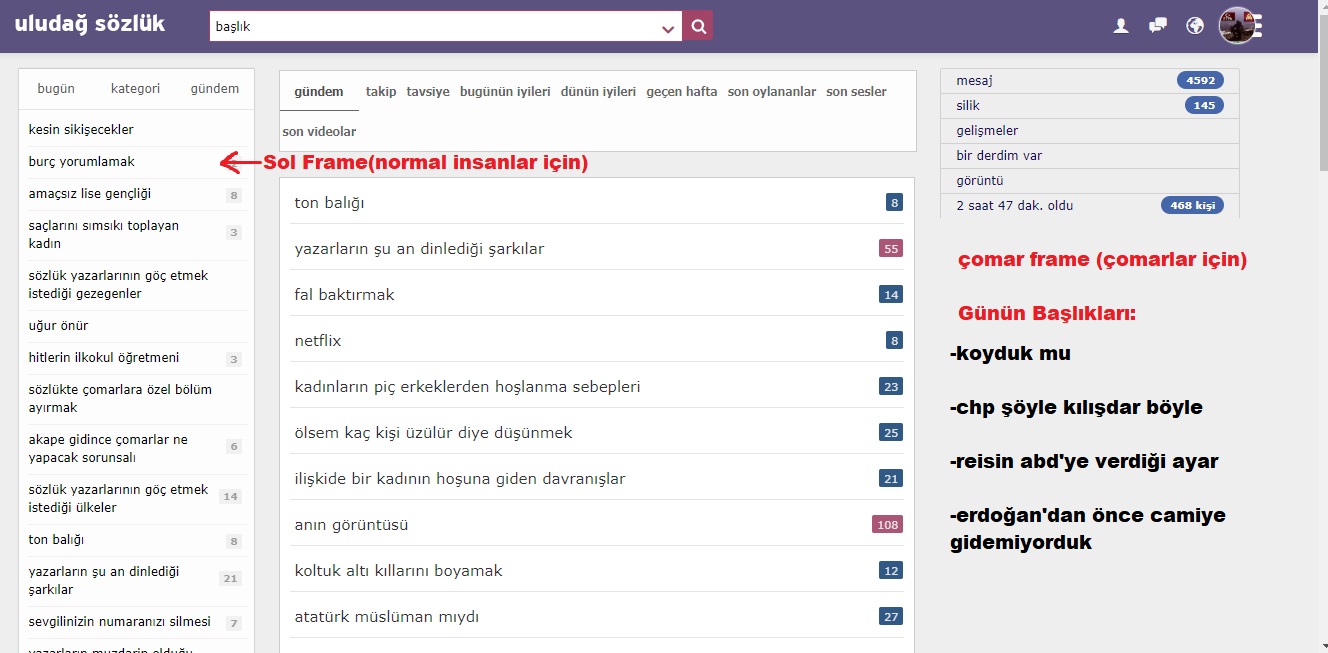Image resolution: width=1328 pixels, height=653 pixels.
Task: Click the magnifier search button
Action: [x=698, y=27]
